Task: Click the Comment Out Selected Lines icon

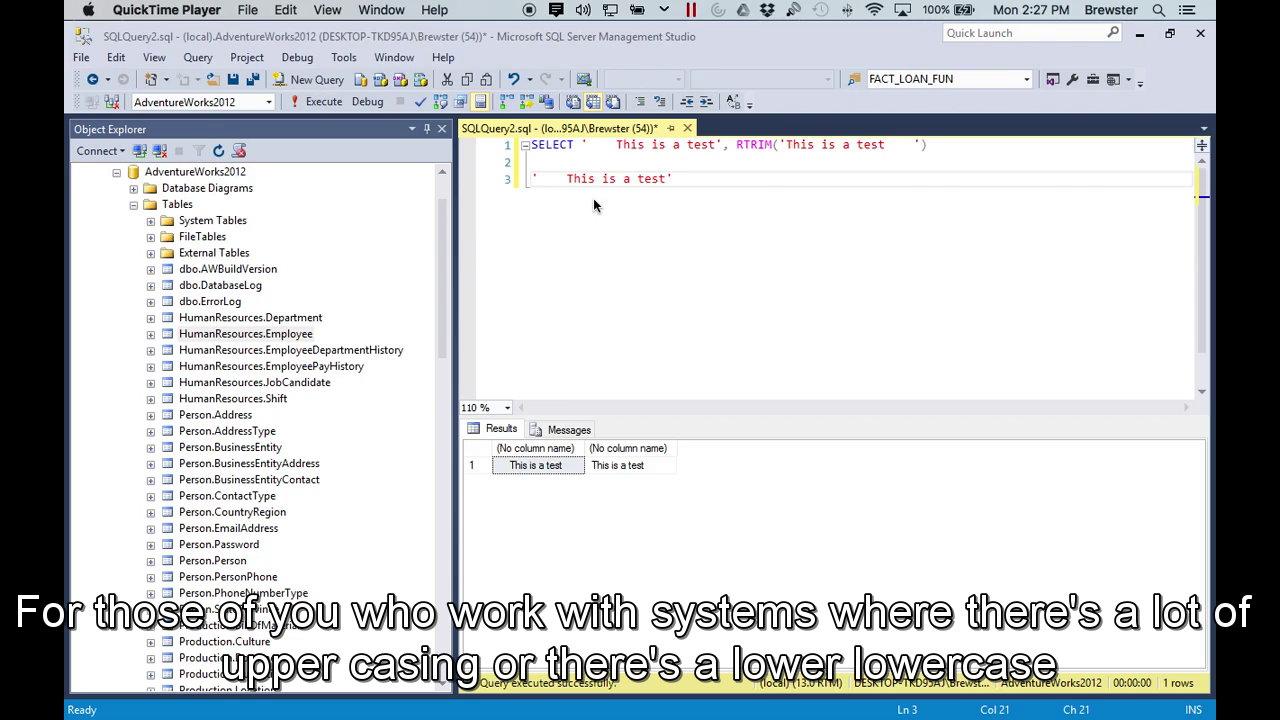Action: [x=641, y=102]
